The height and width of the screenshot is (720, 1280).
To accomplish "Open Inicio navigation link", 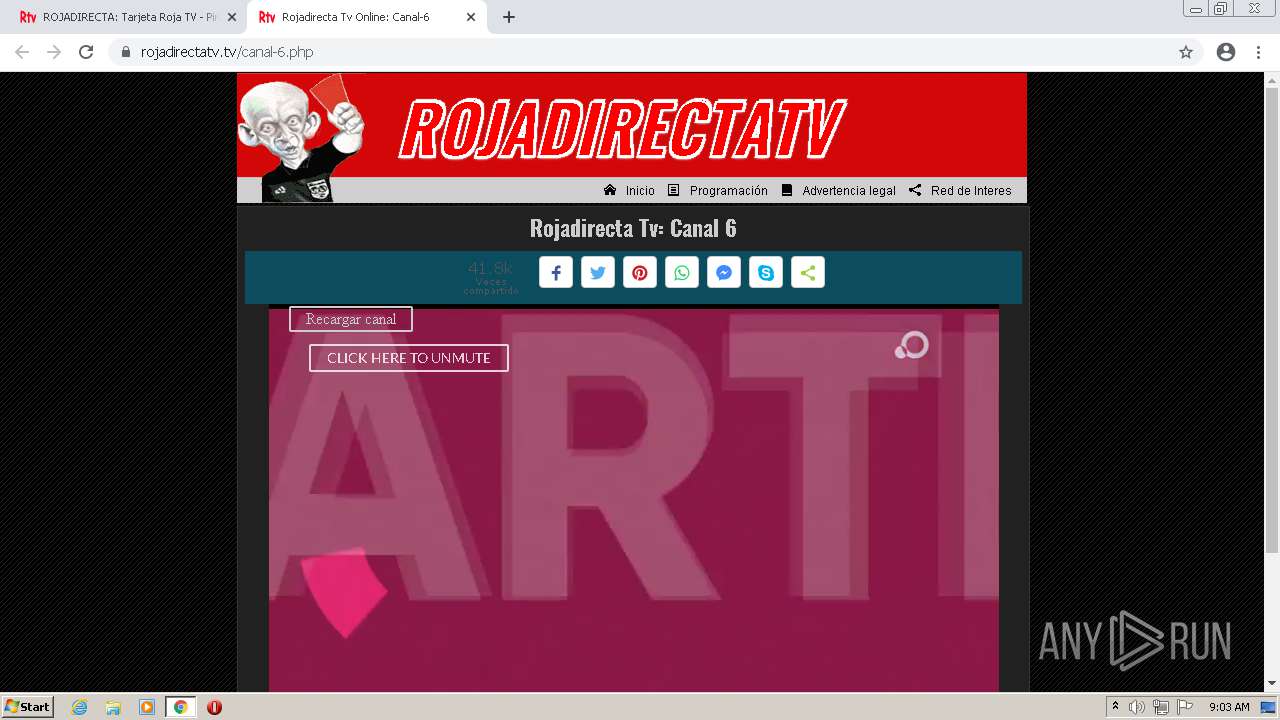I will [640, 191].
